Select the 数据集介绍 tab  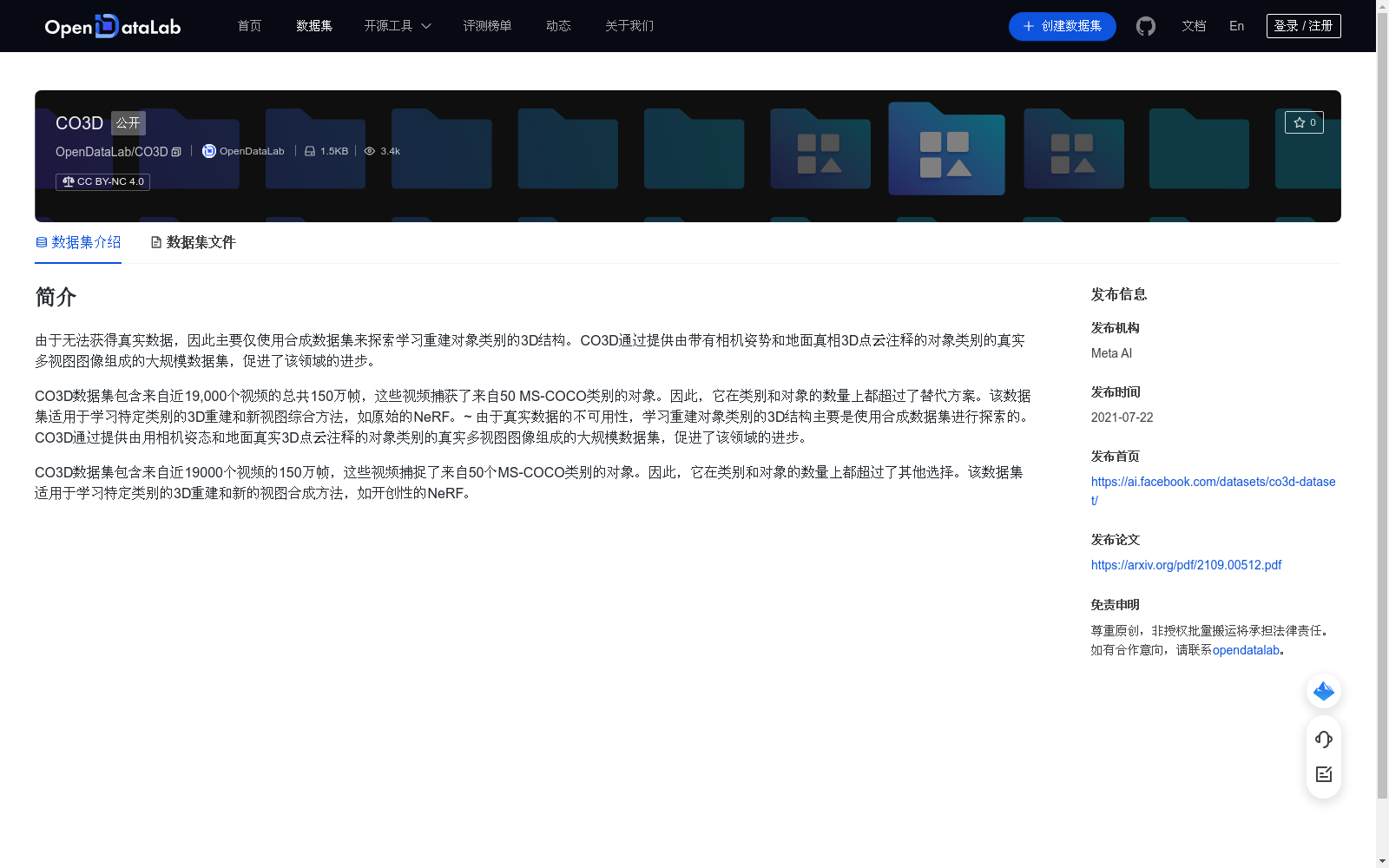78,242
